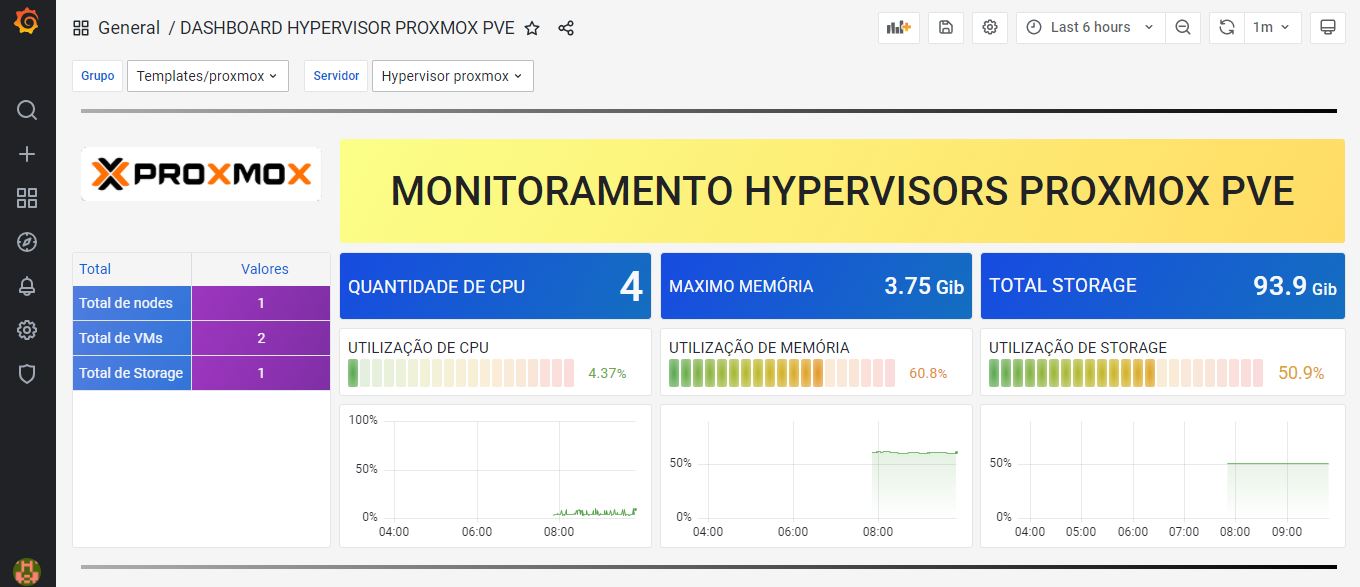
Task: Open the Last 6 hours time picker
Action: click(1091, 28)
